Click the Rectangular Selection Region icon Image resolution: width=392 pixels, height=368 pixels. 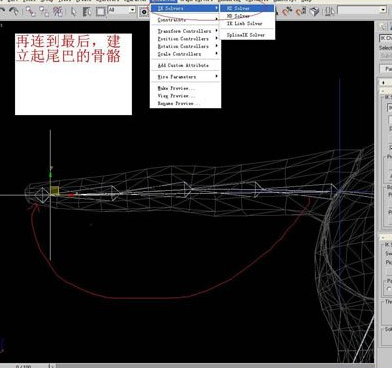click(x=100, y=12)
